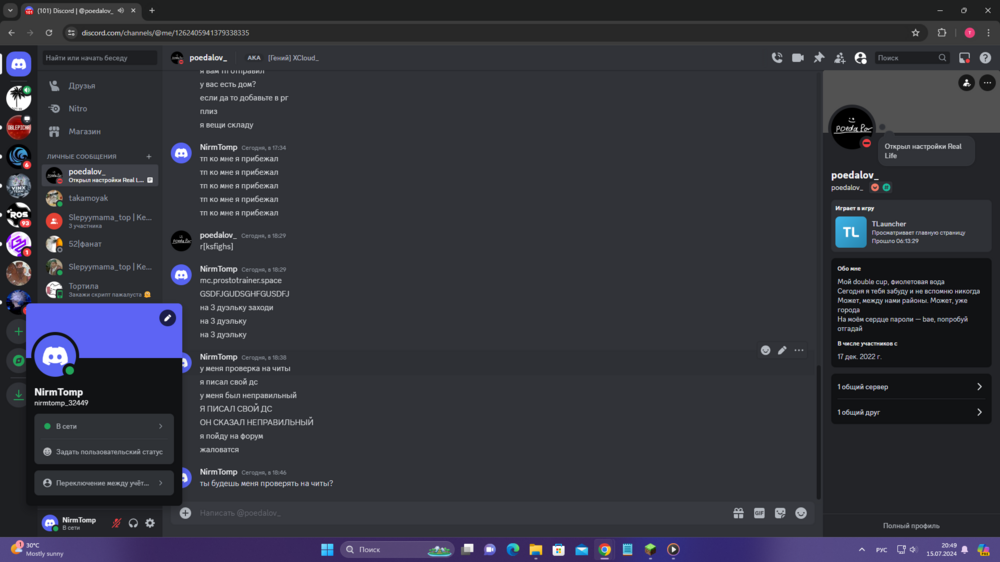Click mc.prostotrainer.space message text
Screen dimensions: 1000x562
click(240, 280)
